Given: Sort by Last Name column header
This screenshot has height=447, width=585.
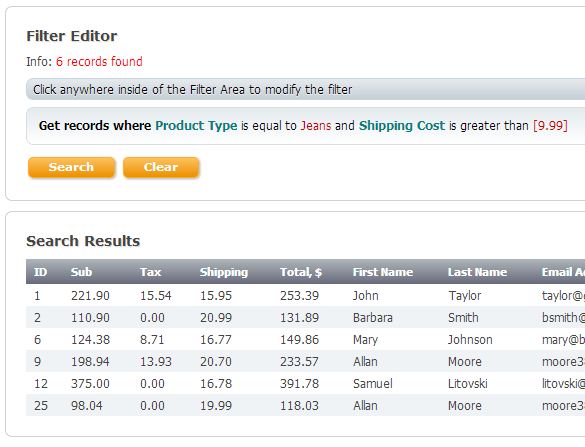Looking at the screenshot, I should tap(477, 272).
